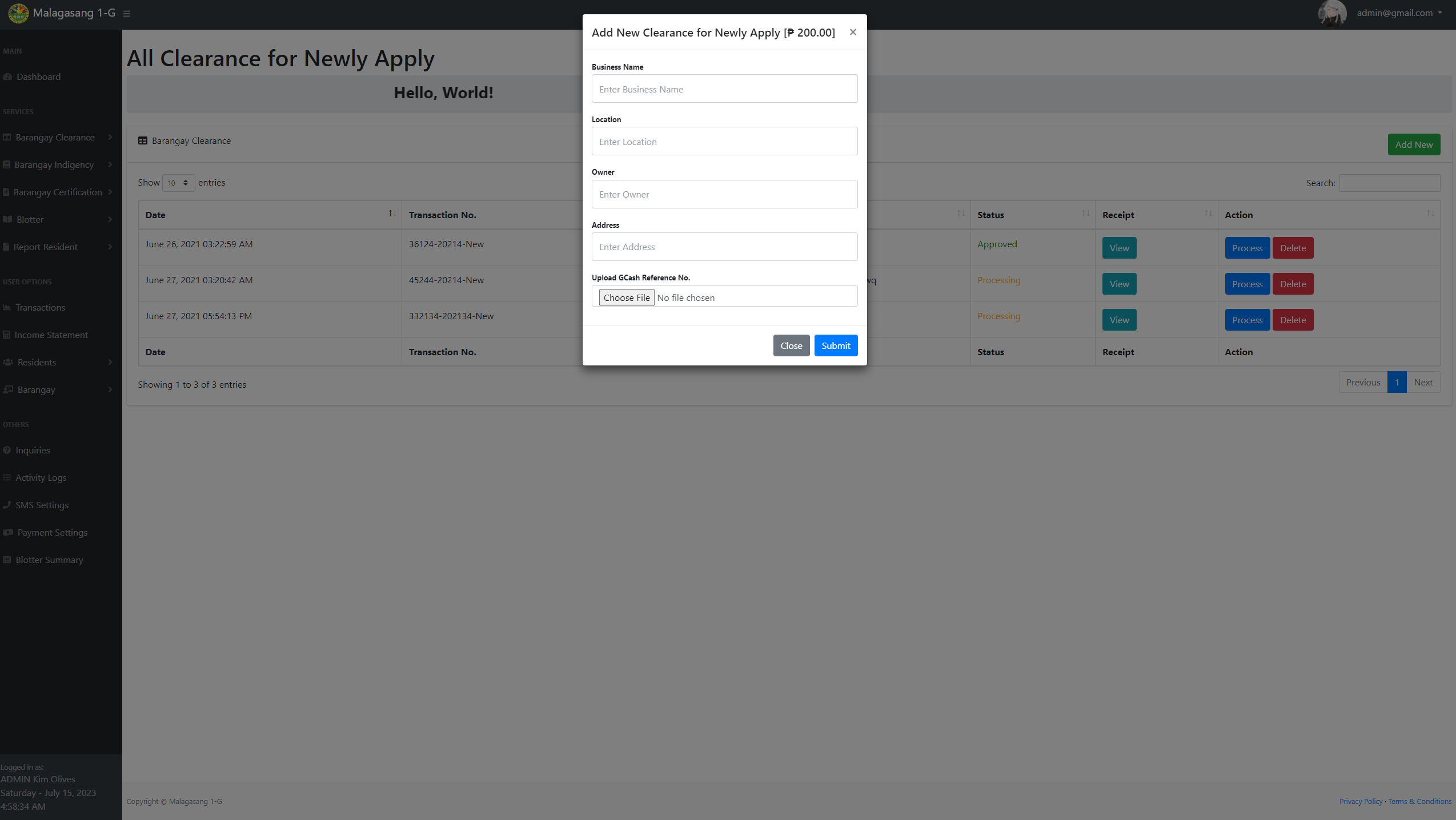Viewport: 1456px width, 820px height.
Task: Click the Payment Settings icon
Action: 7,532
